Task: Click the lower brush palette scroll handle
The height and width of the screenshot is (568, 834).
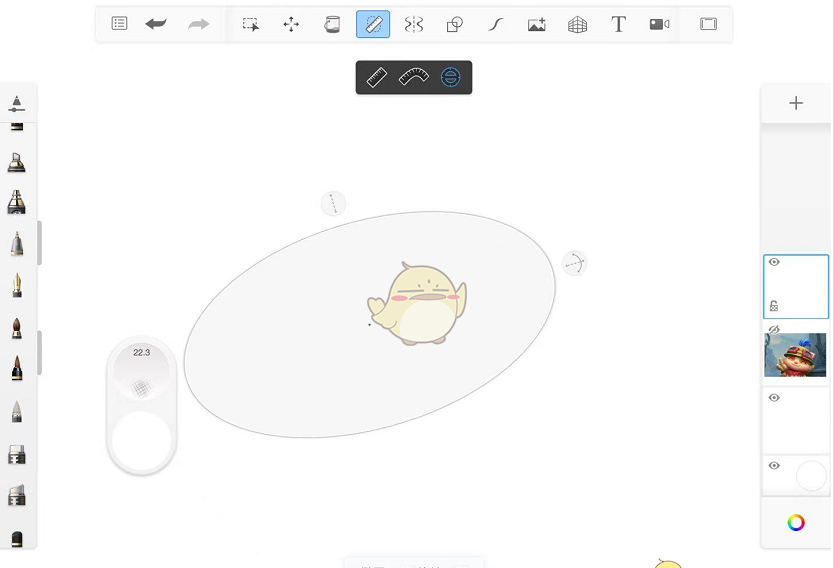Action: pyautogui.click(x=39, y=353)
